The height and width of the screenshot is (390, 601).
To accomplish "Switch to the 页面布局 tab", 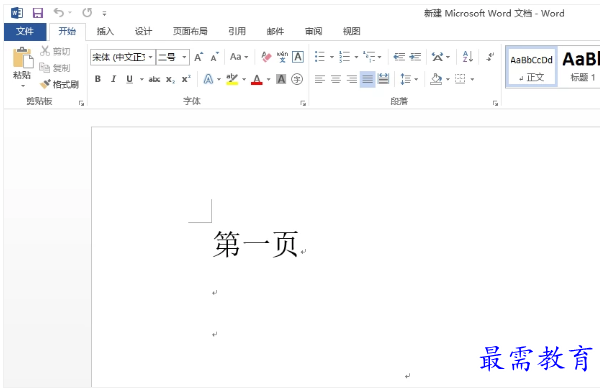I will coord(190,31).
